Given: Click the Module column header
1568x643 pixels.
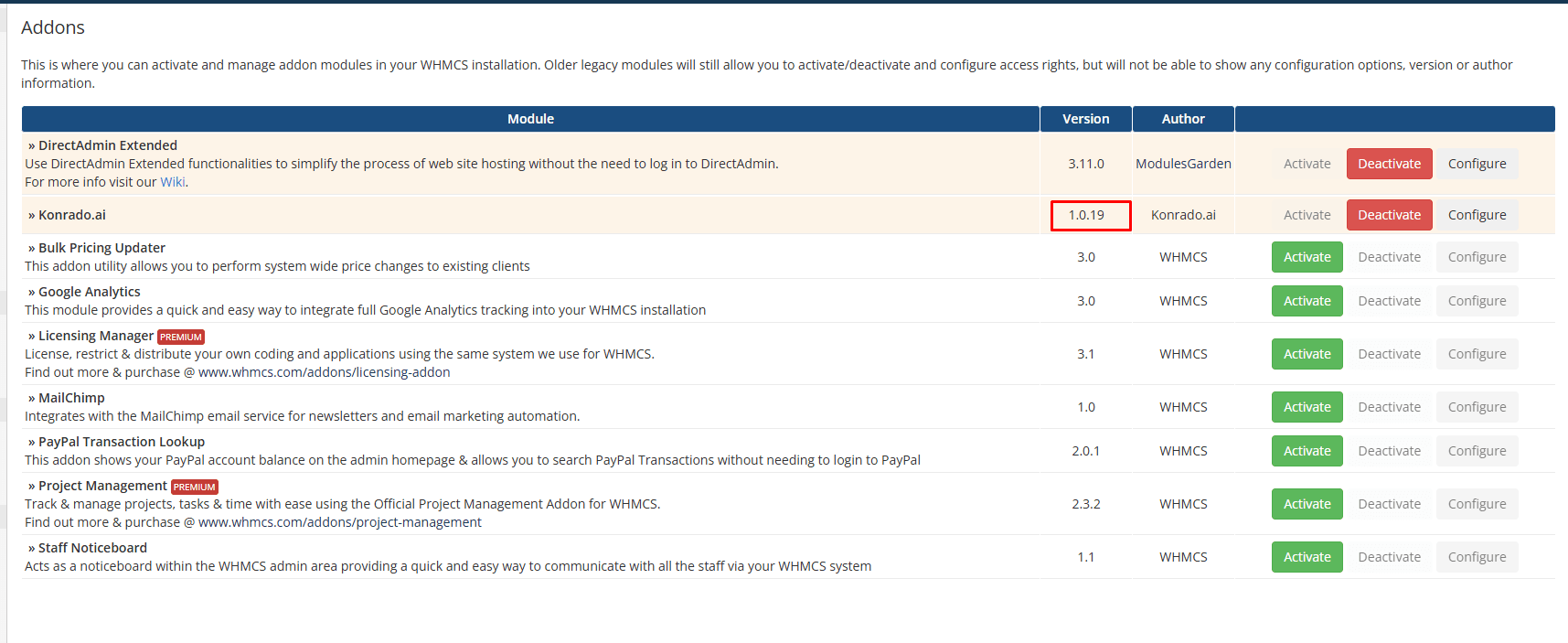Looking at the screenshot, I should coord(530,119).
